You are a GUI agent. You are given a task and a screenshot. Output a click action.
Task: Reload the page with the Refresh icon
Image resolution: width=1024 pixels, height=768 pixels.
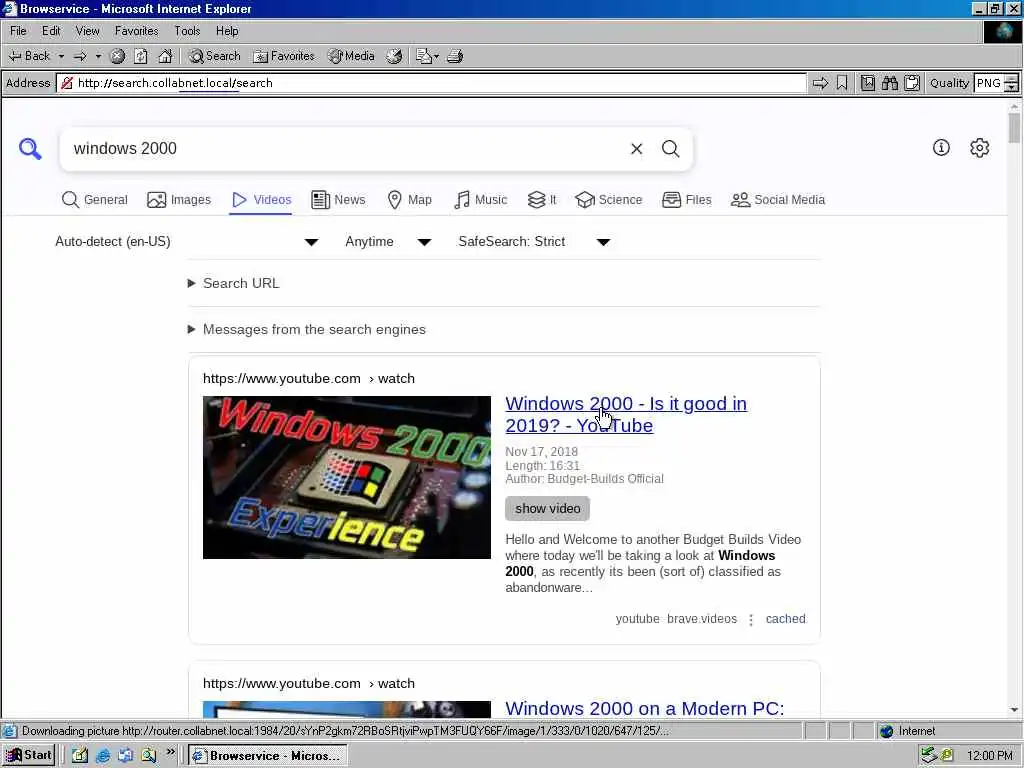141,56
